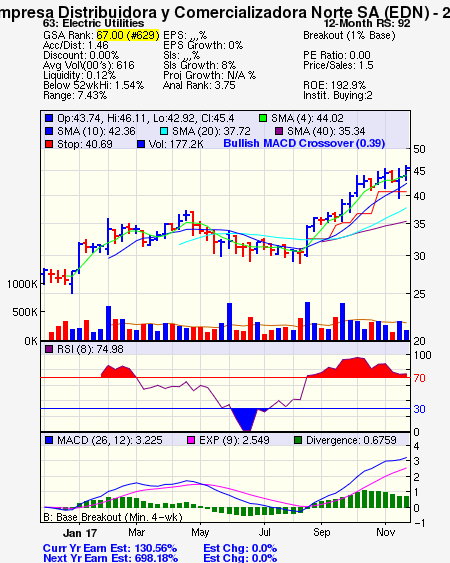Click the Divergence: 0.6759 label
The image size is (450, 563).
(x=351, y=440)
